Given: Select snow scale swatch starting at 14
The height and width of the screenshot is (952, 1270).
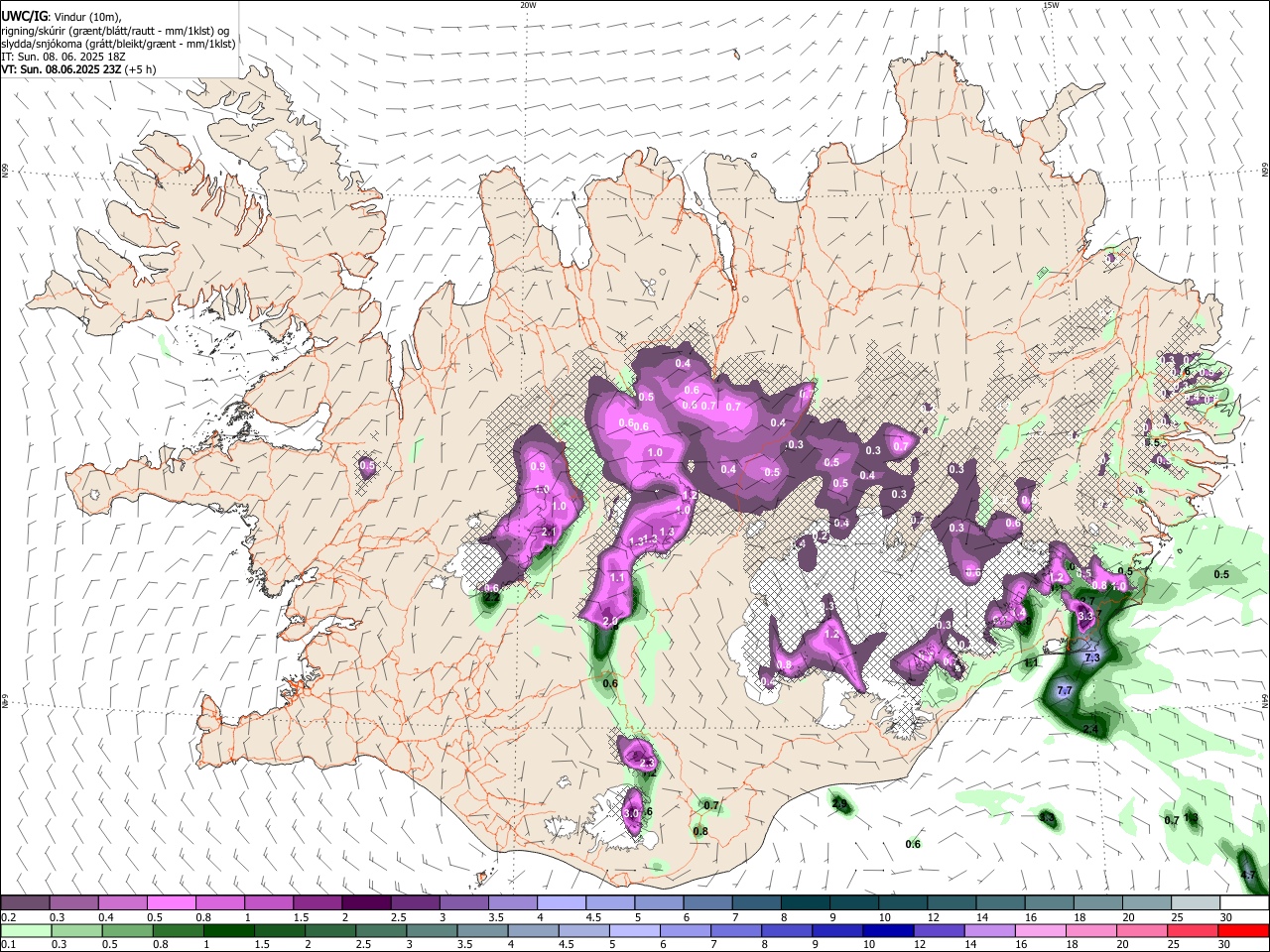Looking at the screenshot, I should tap(1000, 903).
